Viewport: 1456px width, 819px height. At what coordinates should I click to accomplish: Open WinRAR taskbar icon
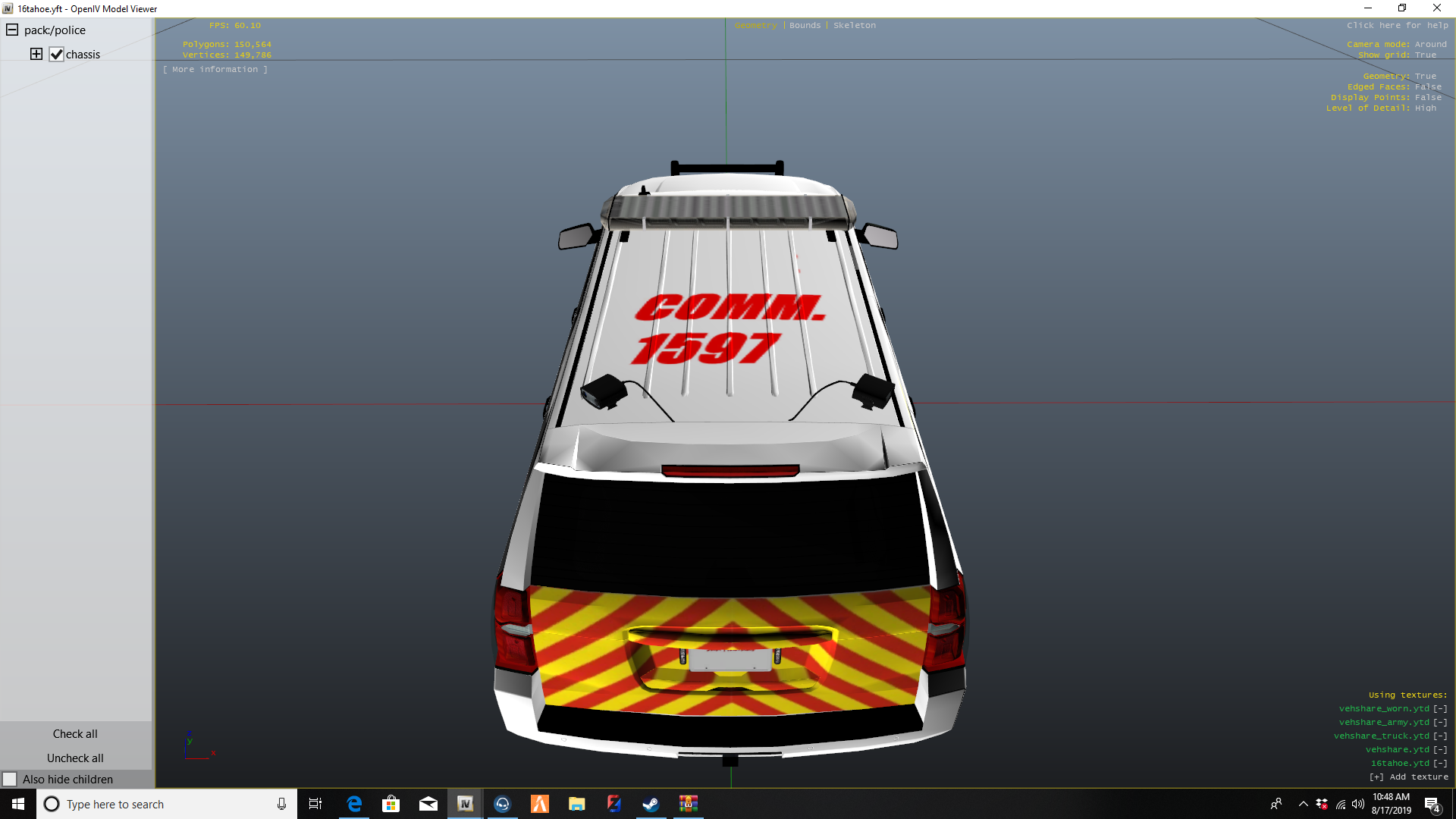(688, 804)
